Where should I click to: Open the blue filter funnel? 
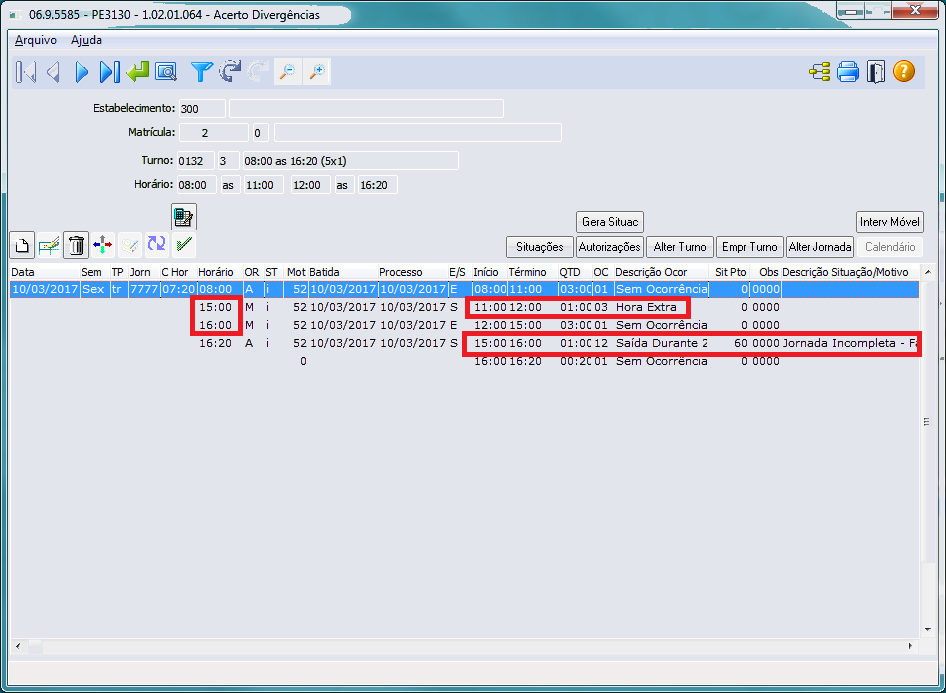pos(201,72)
